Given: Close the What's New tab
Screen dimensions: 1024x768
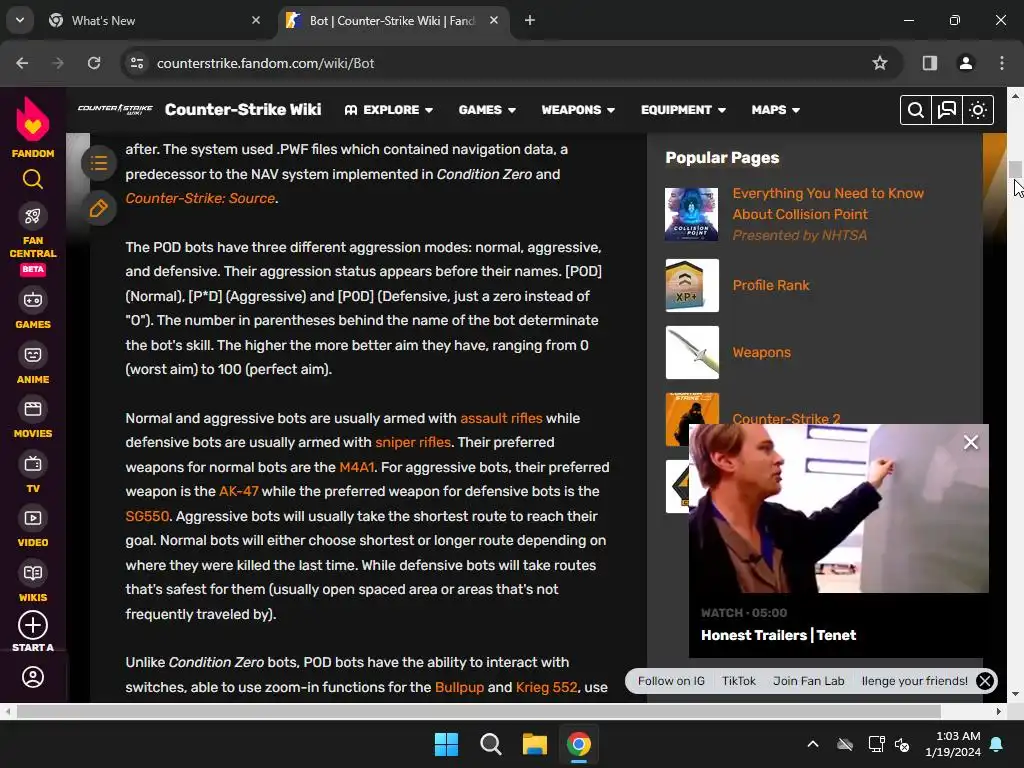Looking at the screenshot, I should [256, 20].
